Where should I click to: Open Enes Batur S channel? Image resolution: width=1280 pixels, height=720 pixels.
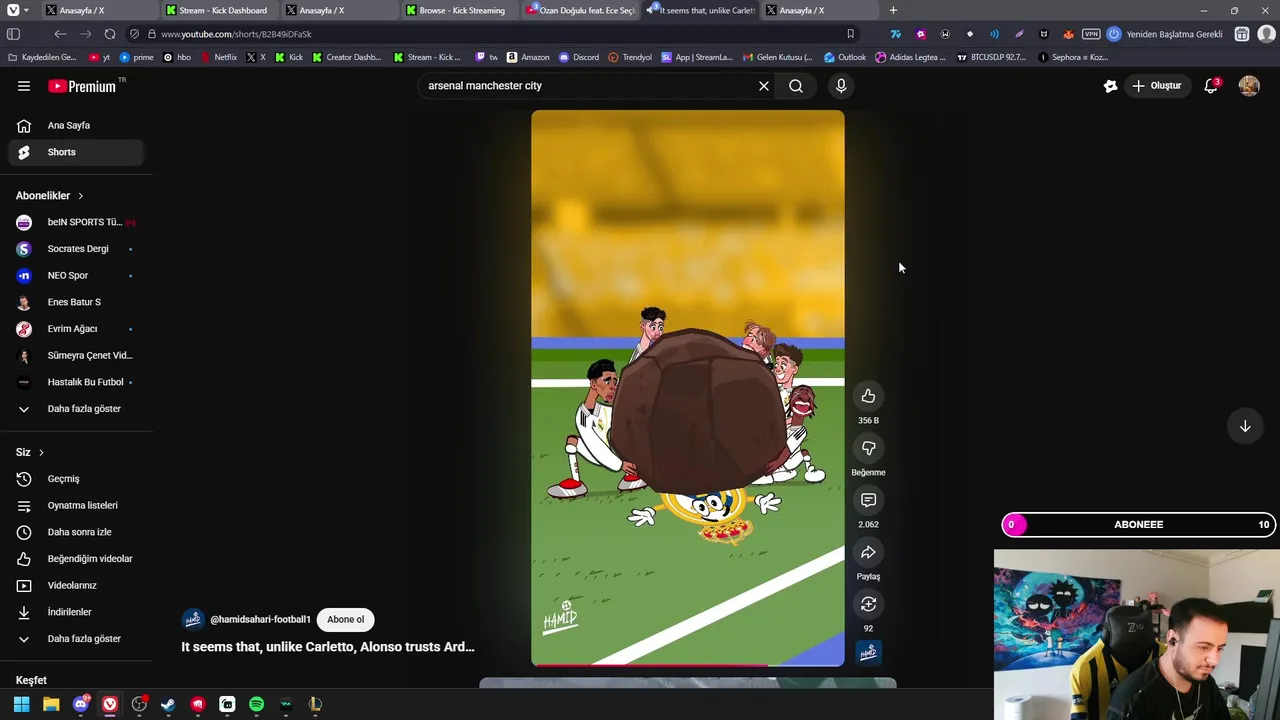[76, 302]
